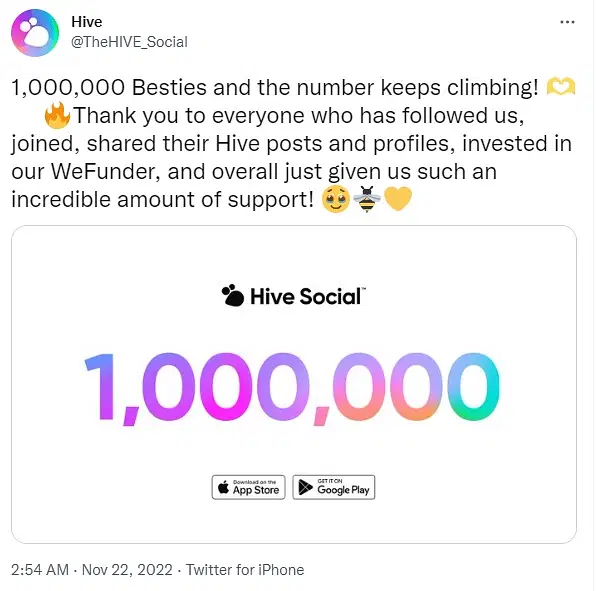The width and height of the screenshot is (596, 591).
Task: Click the yellow heart emoji
Action: (x=398, y=198)
